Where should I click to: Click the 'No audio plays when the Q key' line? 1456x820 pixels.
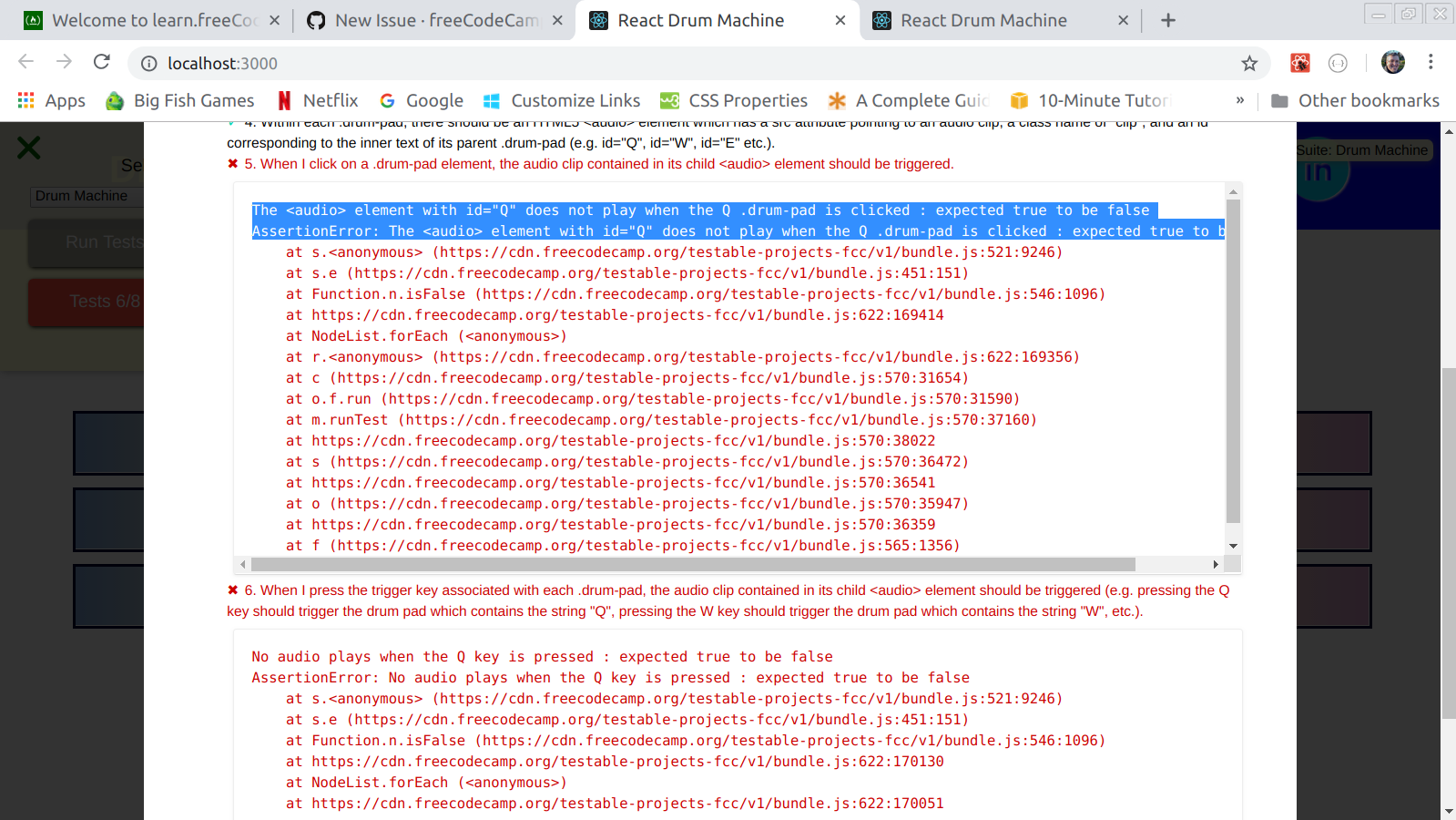(542, 657)
